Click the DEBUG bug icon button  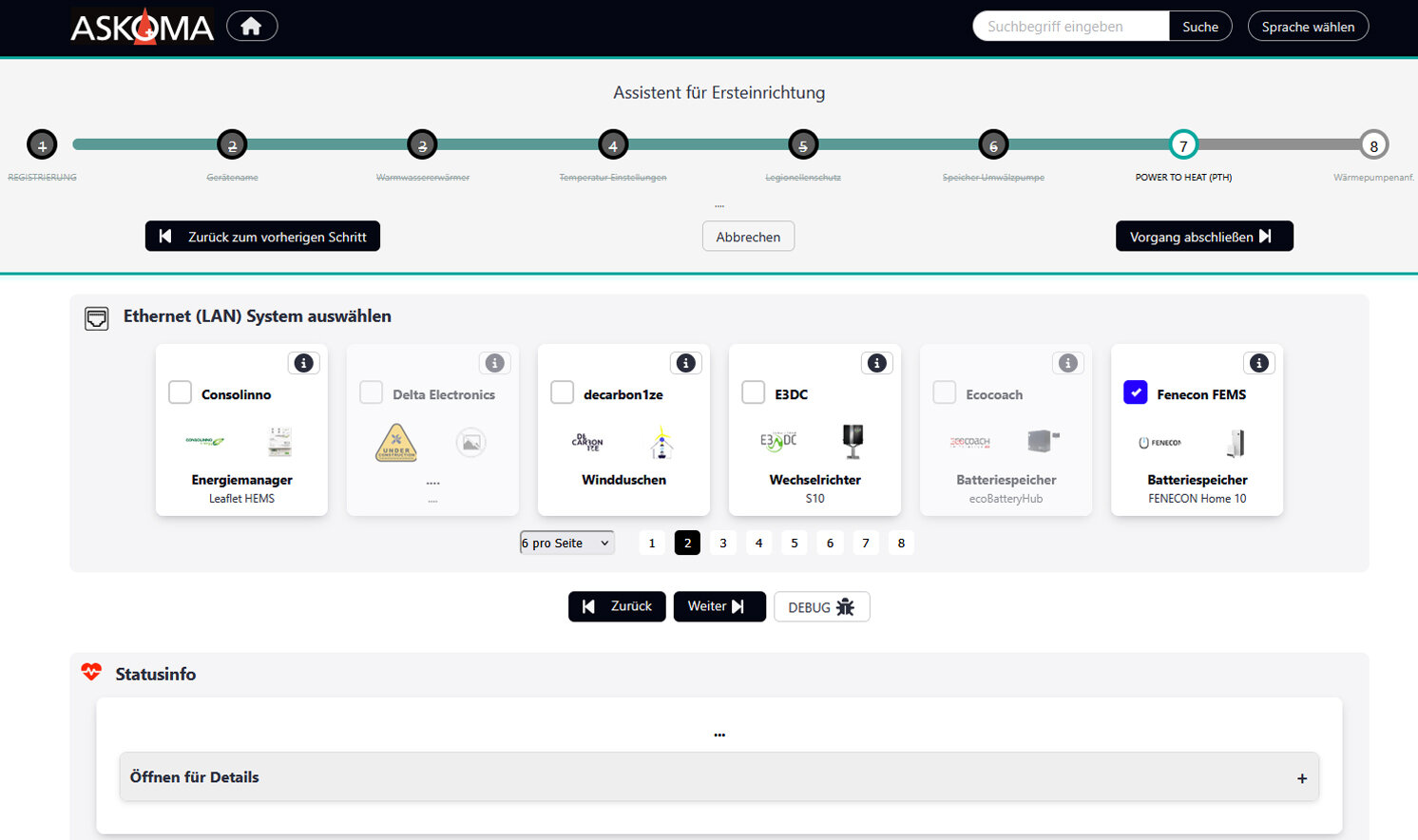[x=821, y=607]
